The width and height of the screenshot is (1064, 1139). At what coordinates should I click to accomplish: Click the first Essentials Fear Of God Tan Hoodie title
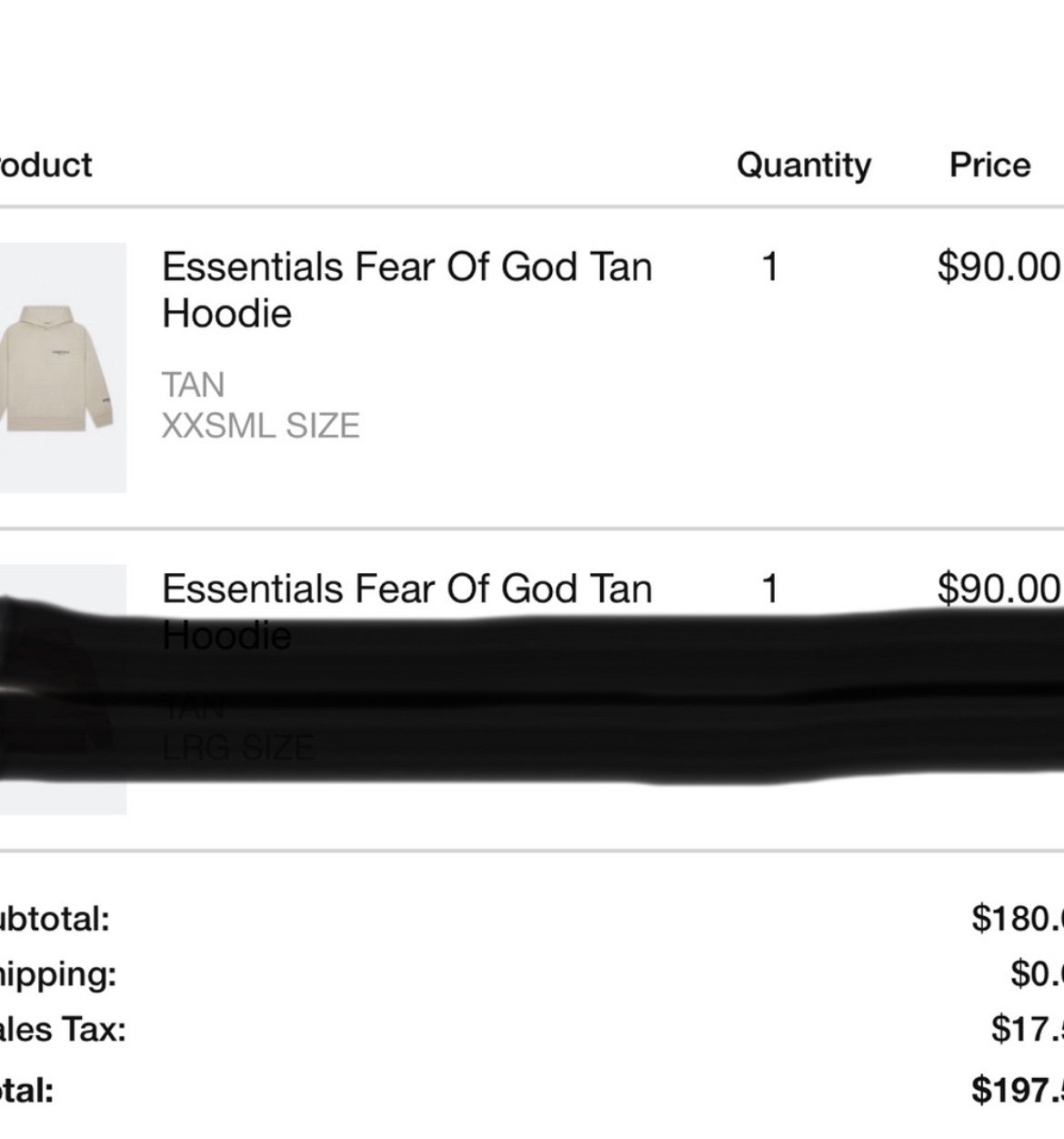point(407,290)
